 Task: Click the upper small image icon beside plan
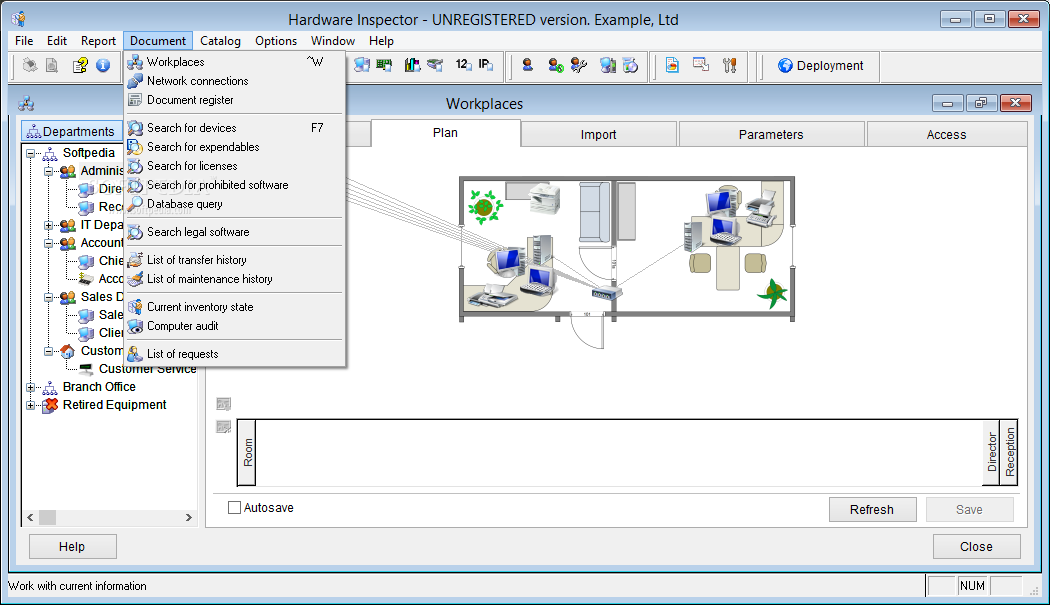(224, 404)
